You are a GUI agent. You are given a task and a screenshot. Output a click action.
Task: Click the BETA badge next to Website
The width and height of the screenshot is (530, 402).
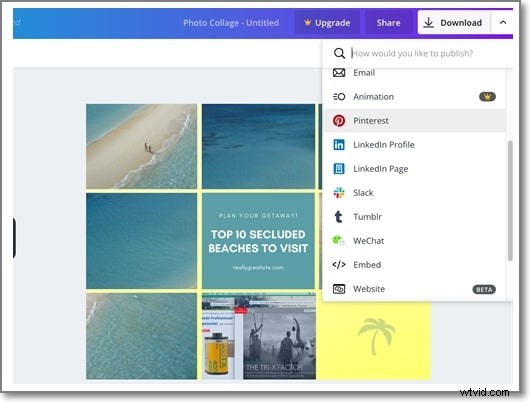(x=484, y=289)
